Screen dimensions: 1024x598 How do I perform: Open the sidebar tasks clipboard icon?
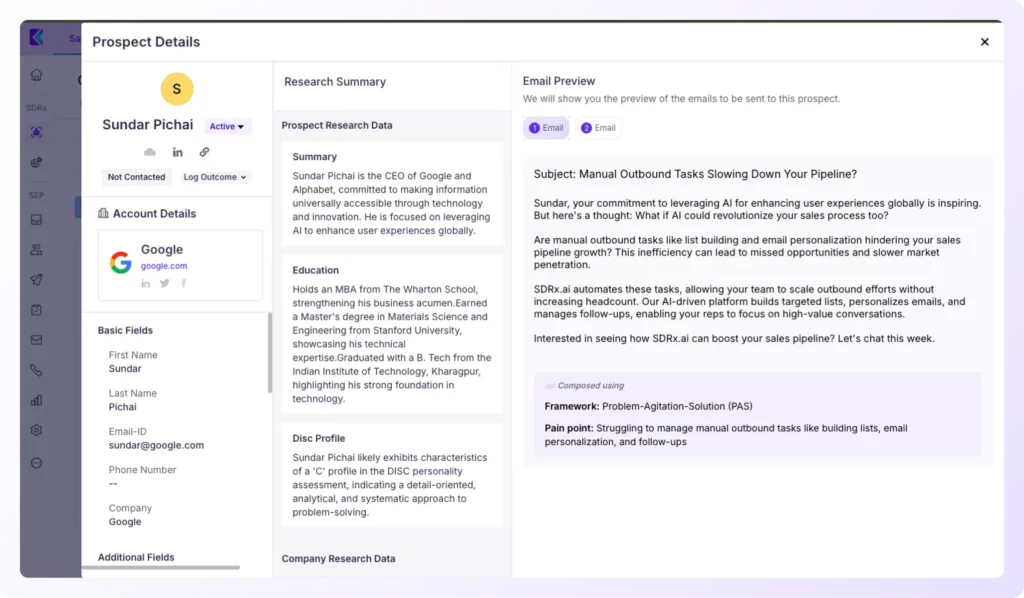pos(37,310)
